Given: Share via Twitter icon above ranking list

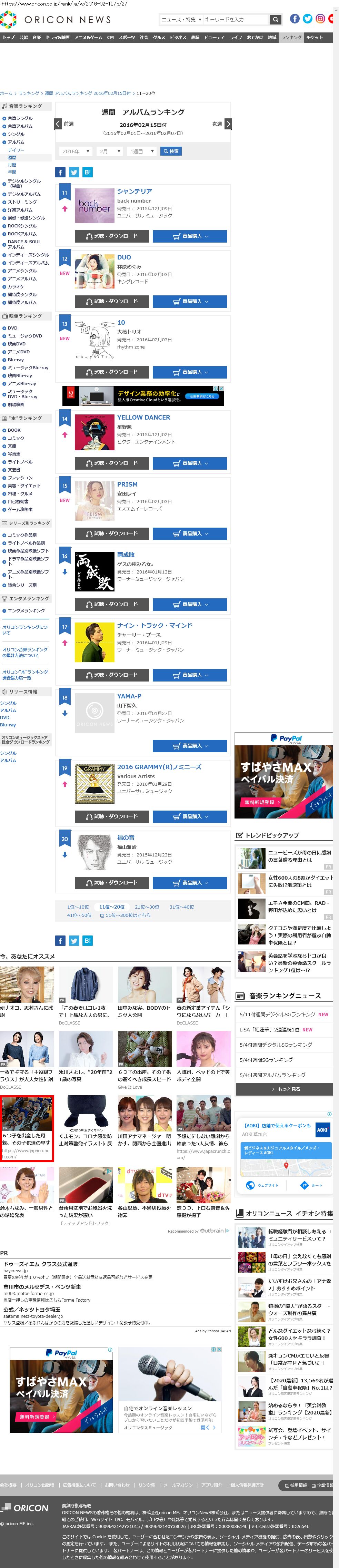Looking at the screenshot, I should pyautogui.click(x=74, y=172).
